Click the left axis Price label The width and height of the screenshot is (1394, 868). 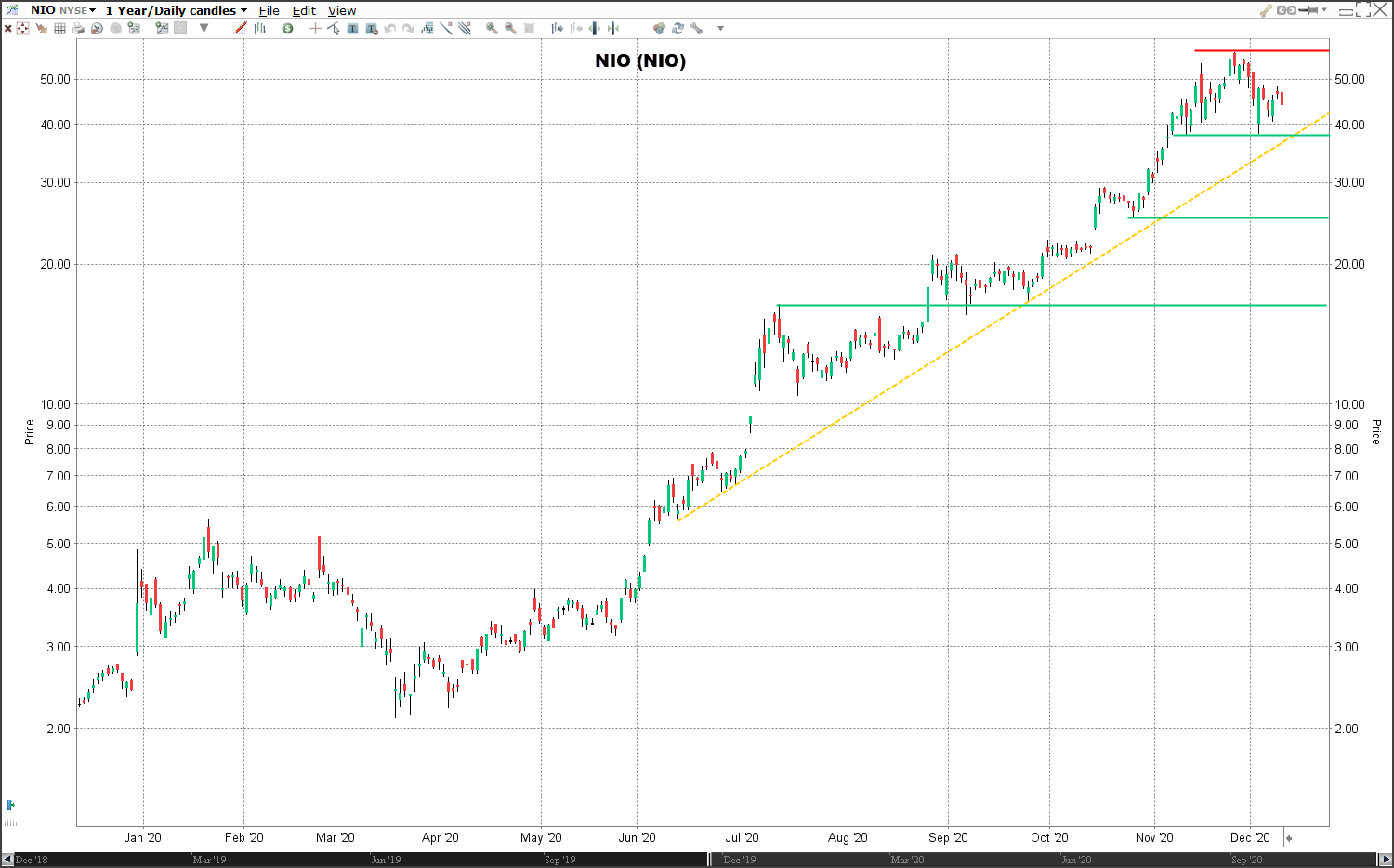pos(30,432)
